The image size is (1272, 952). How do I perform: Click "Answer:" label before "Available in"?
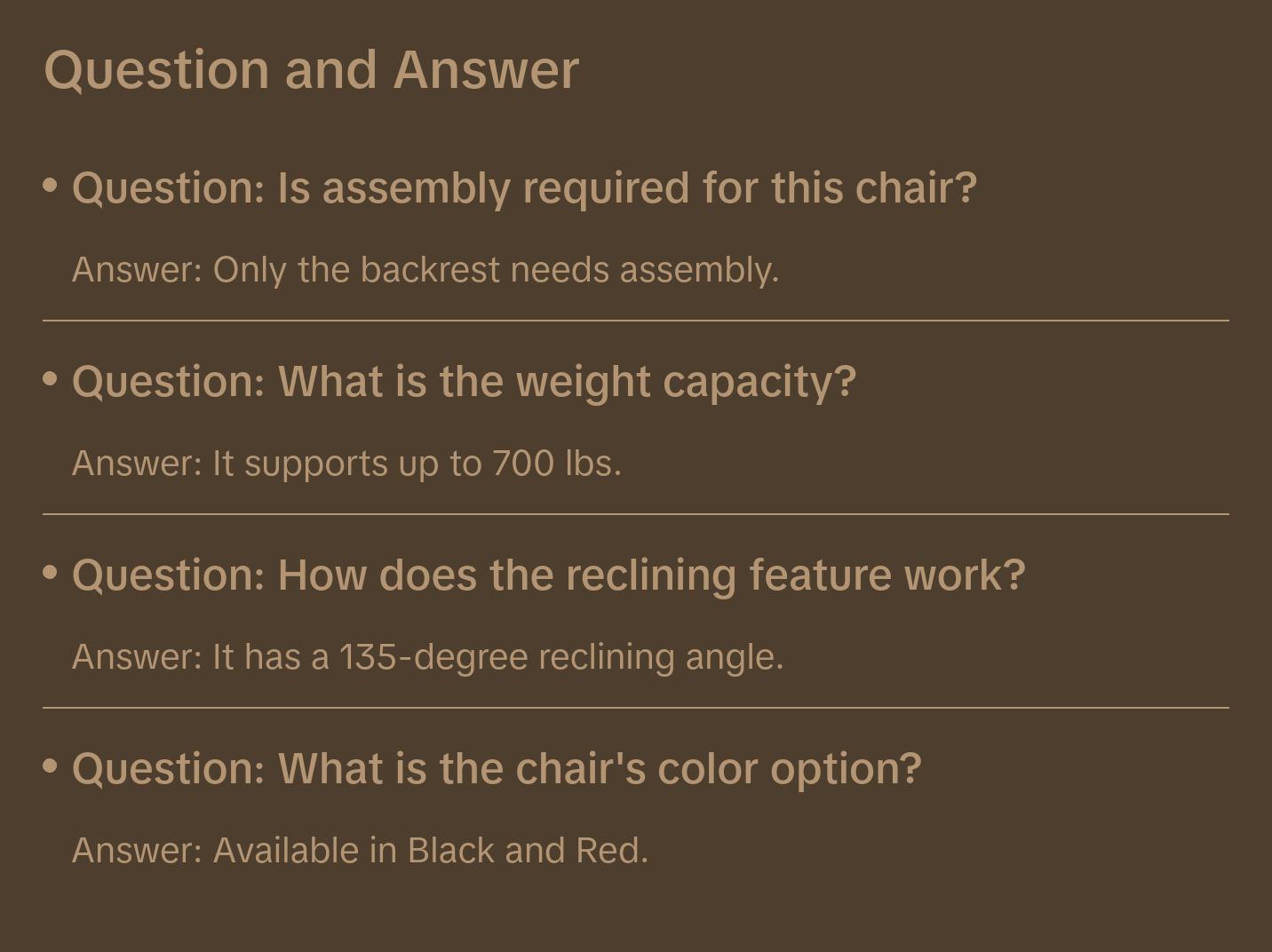(137, 851)
